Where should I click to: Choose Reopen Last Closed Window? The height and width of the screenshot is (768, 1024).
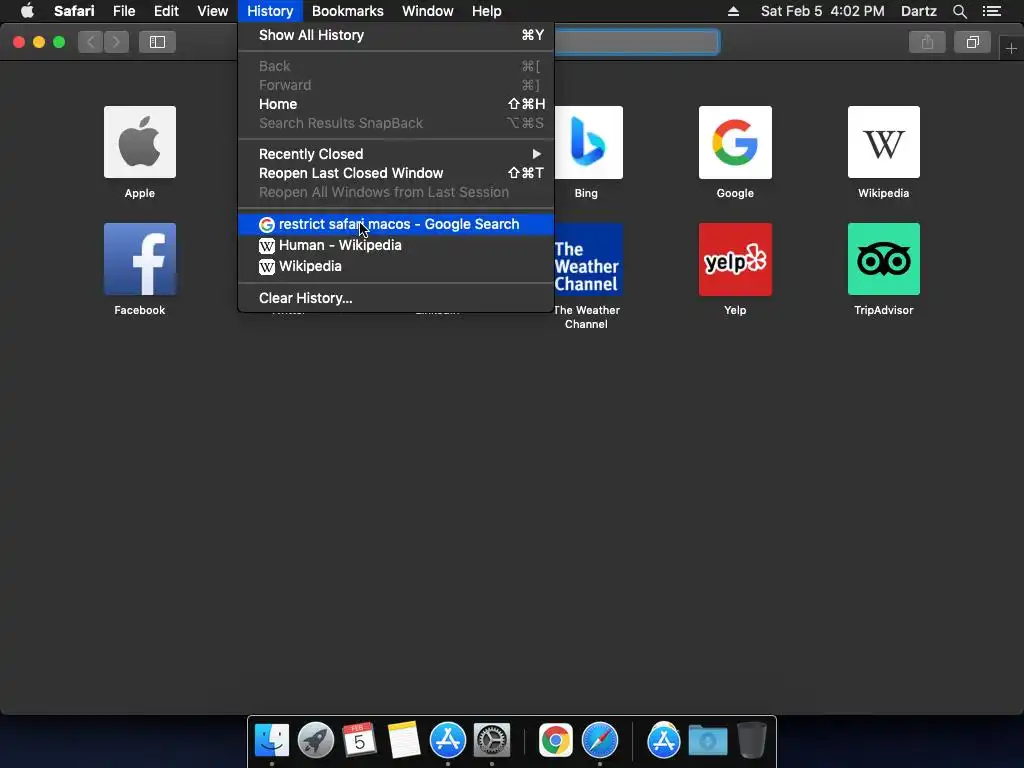pos(396,173)
